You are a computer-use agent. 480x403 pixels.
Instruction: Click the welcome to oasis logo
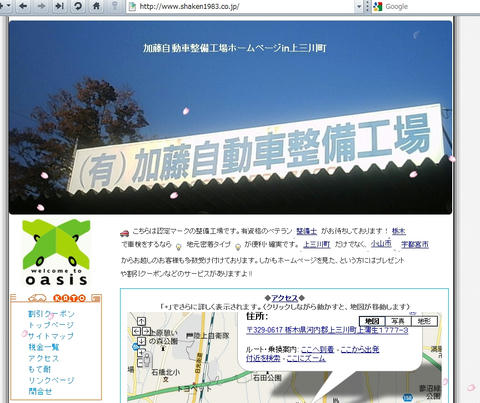56,253
